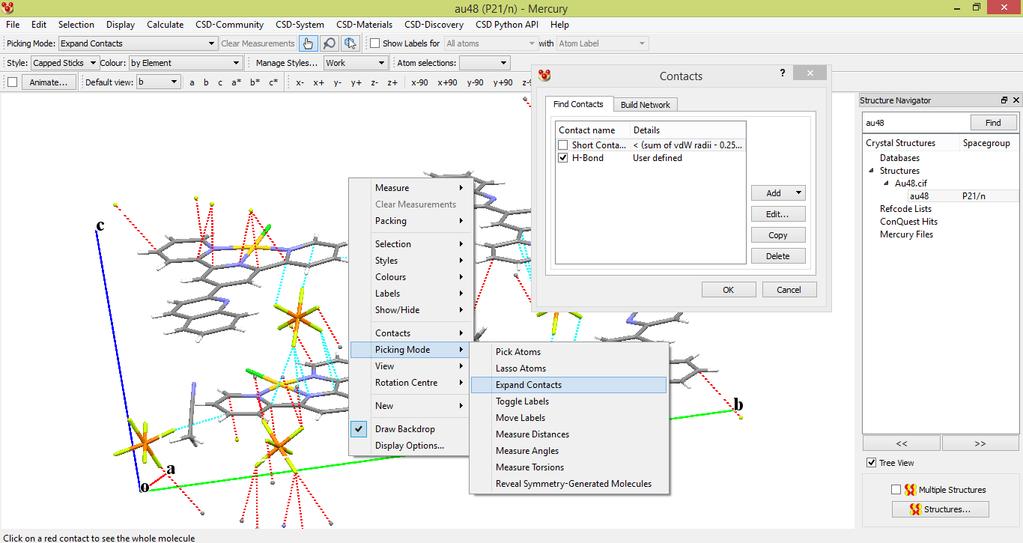This screenshot has height=543, width=1023.
Task: Rotate view by x-90
Action: (x=420, y=82)
